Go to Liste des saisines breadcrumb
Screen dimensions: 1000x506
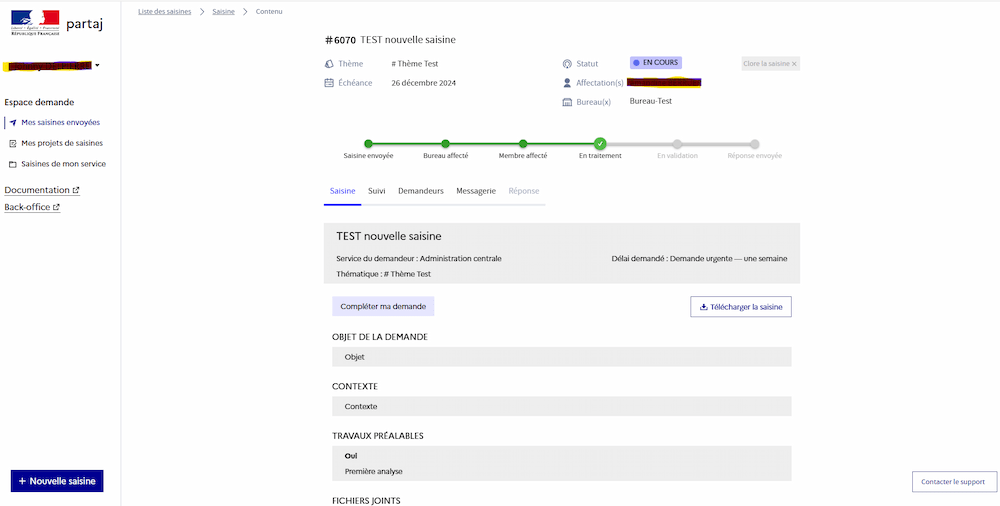pyautogui.click(x=164, y=11)
